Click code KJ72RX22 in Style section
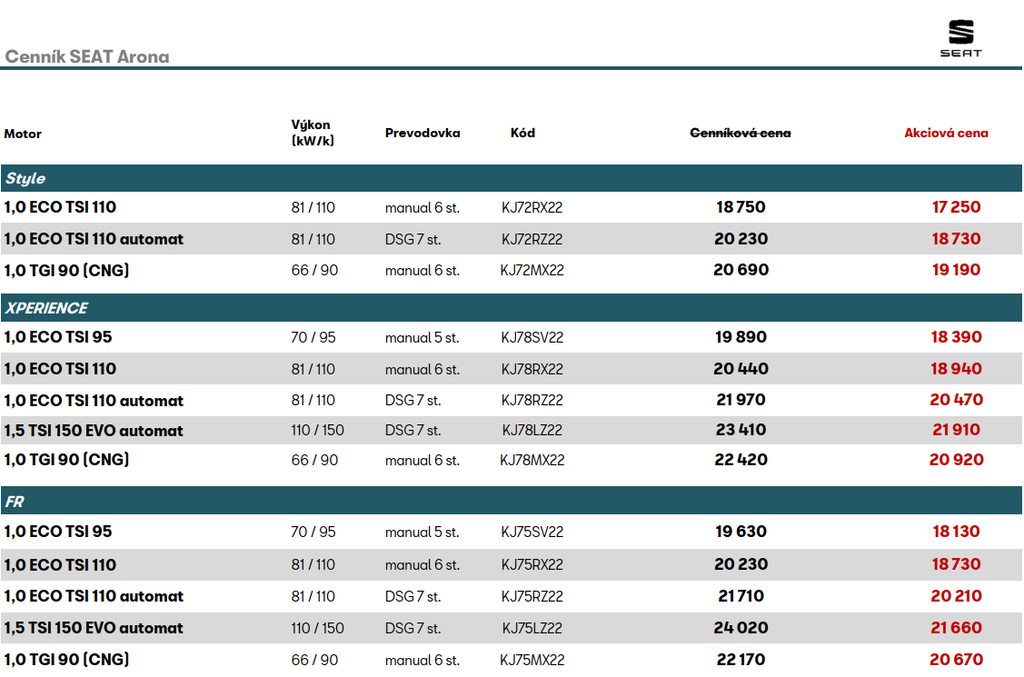Image resolution: width=1024 pixels, height=677 pixels. pos(532,208)
